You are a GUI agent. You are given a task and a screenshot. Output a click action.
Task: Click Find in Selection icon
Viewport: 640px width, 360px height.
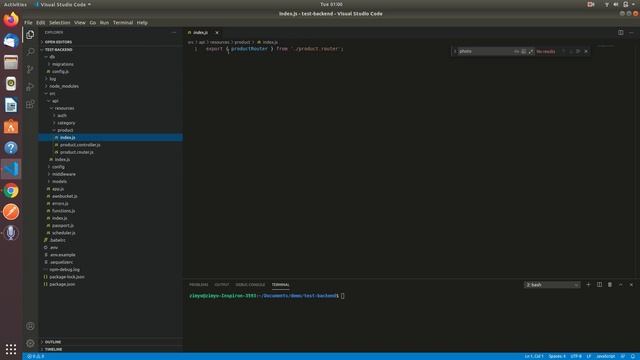pyautogui.click(x=578, y=51)
